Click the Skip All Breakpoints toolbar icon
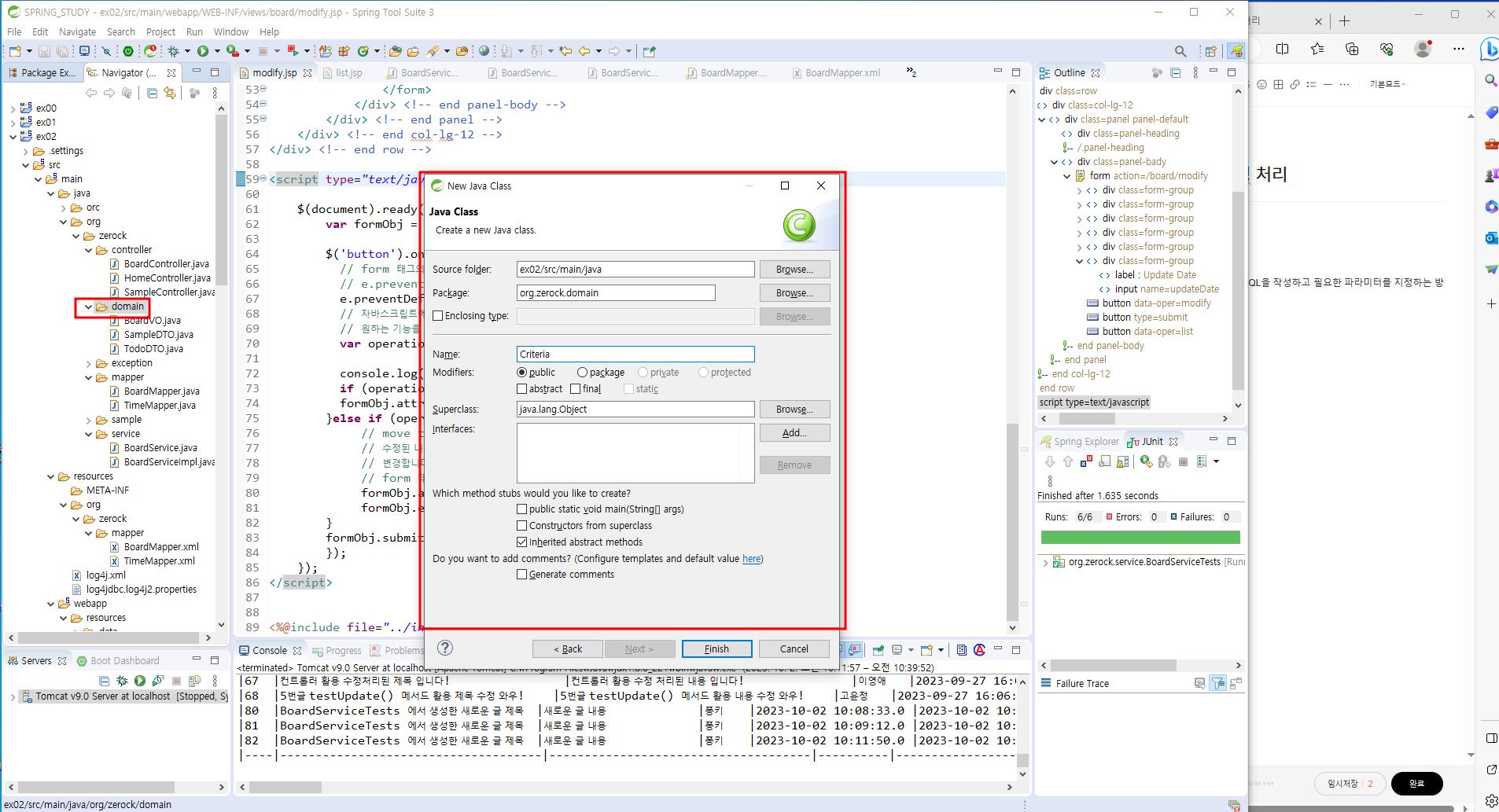The width and height of the screenshot is (1499, 812). point(106,51)
